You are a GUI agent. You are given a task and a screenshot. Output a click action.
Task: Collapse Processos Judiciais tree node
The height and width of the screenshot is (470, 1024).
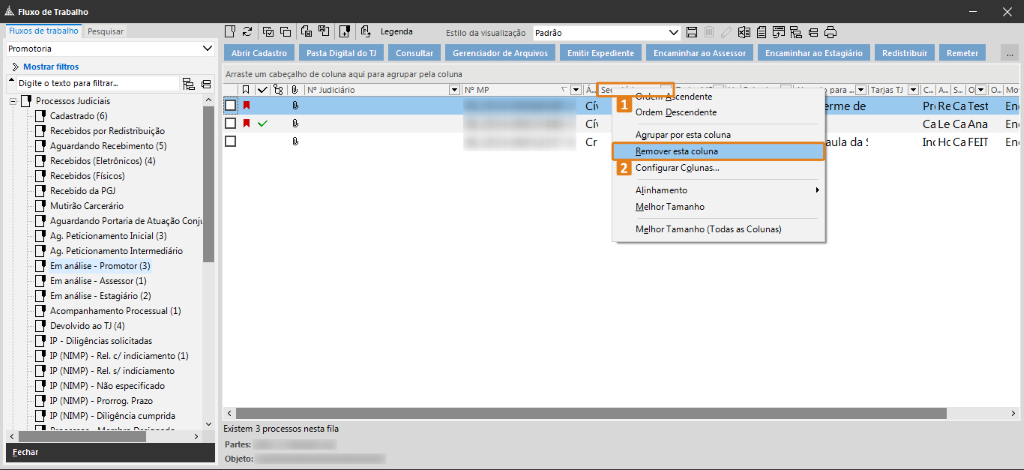pyautogui.click(x=14, y=101)
